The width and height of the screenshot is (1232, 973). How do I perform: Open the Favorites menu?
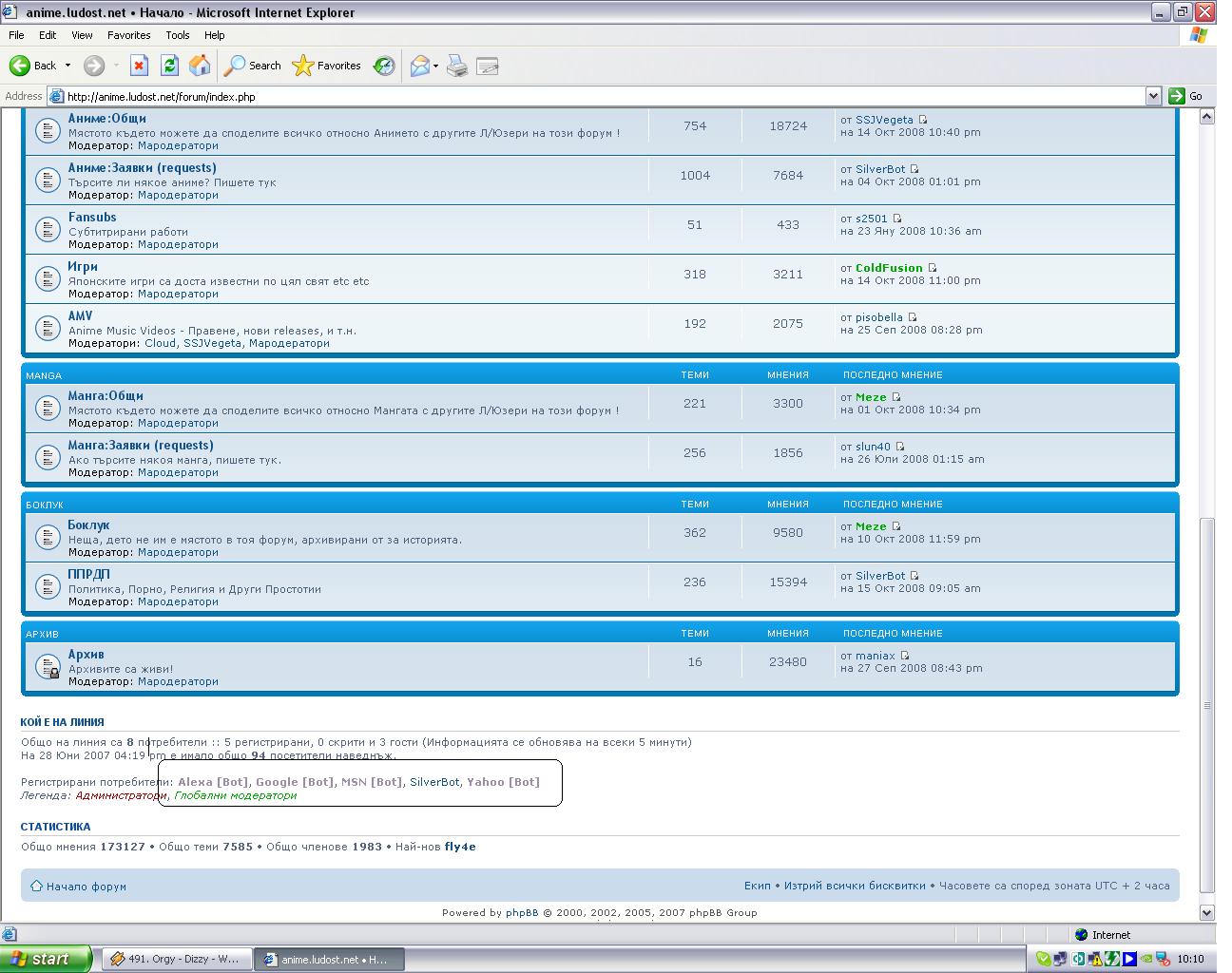[128, 35]
